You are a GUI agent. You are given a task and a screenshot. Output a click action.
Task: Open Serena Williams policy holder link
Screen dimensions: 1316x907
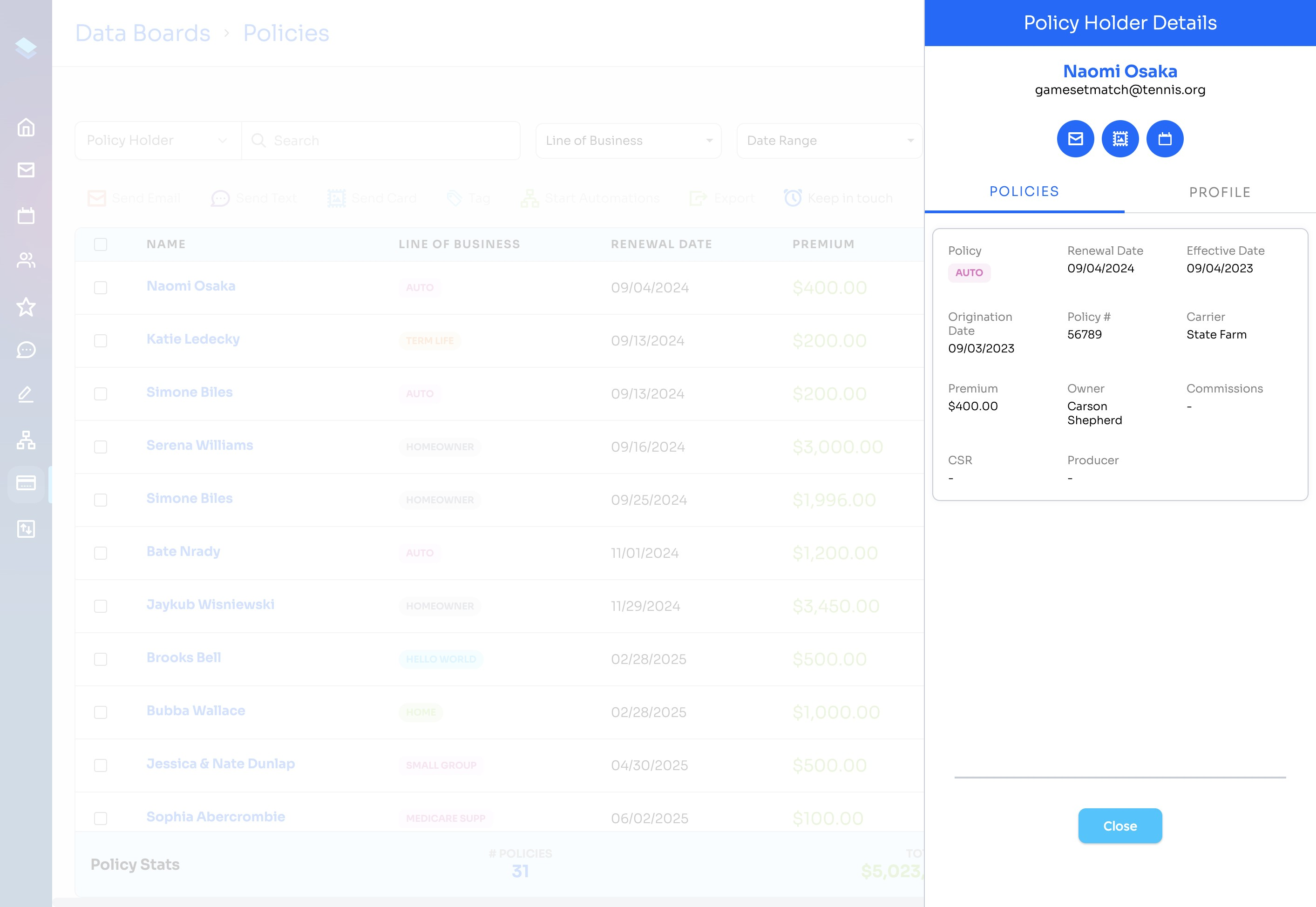click(x=199, y=445)
